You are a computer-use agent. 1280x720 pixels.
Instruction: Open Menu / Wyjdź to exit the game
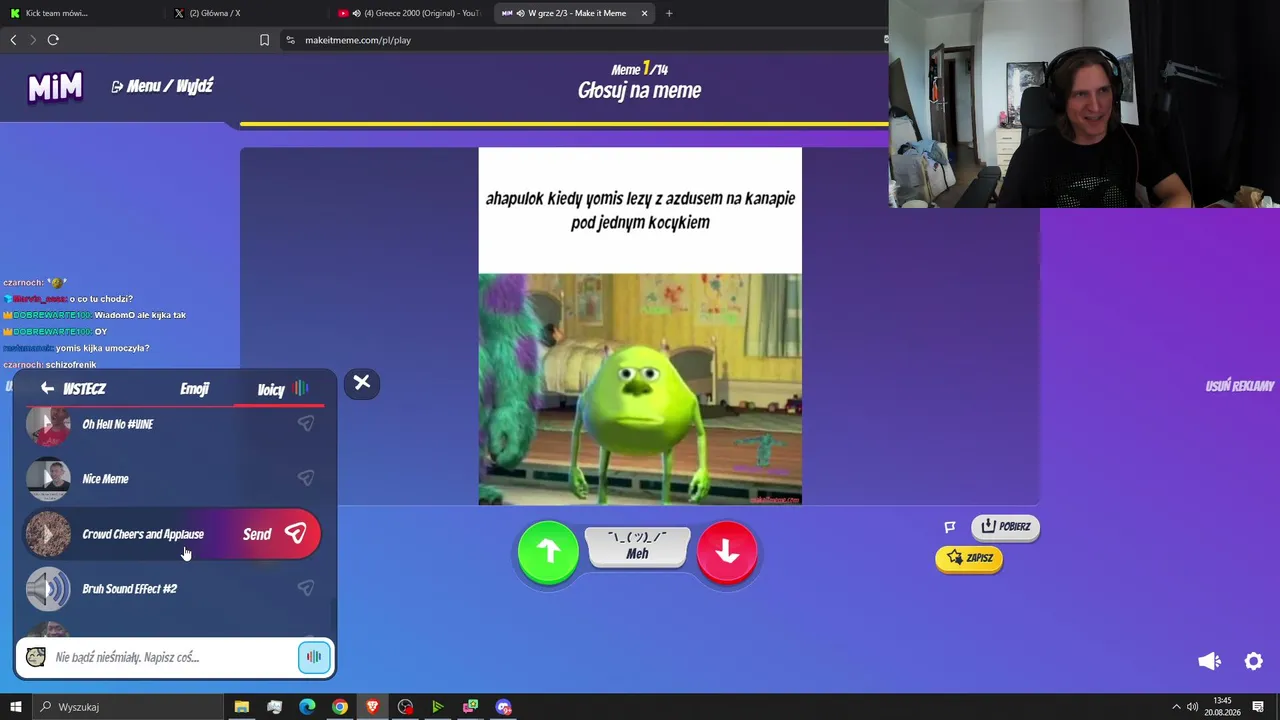(162, 87)
